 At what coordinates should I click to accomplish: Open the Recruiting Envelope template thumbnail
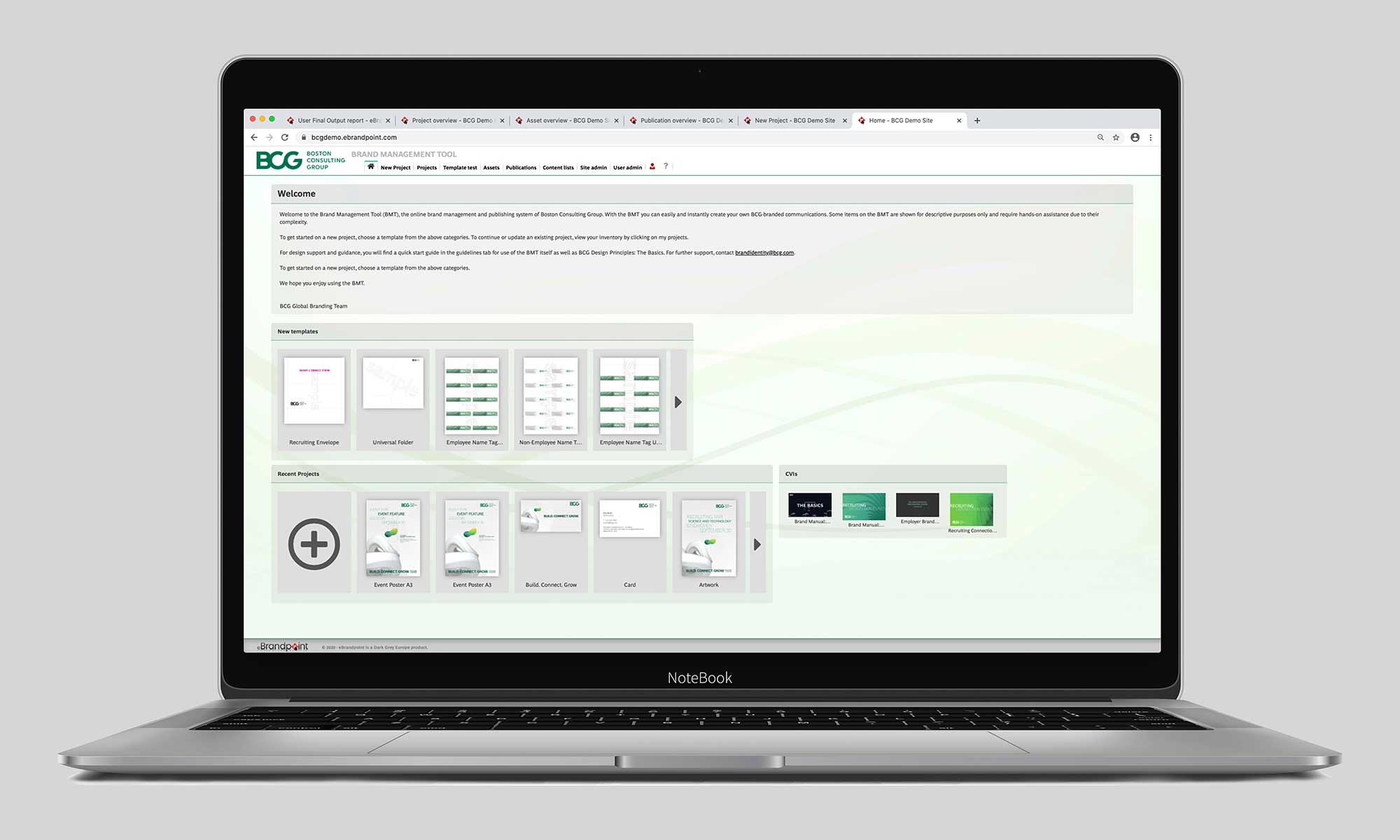314,391
